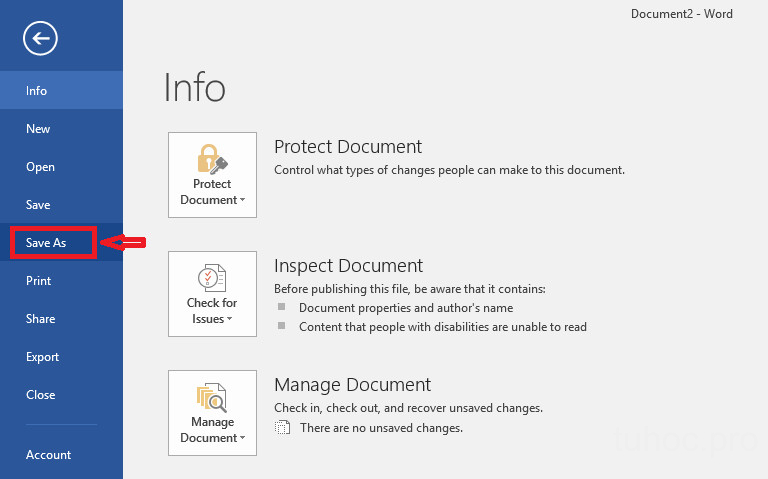Click the large Info page heading
The width and height of the screenshot is (768, 479).
[x=194, y=88]
